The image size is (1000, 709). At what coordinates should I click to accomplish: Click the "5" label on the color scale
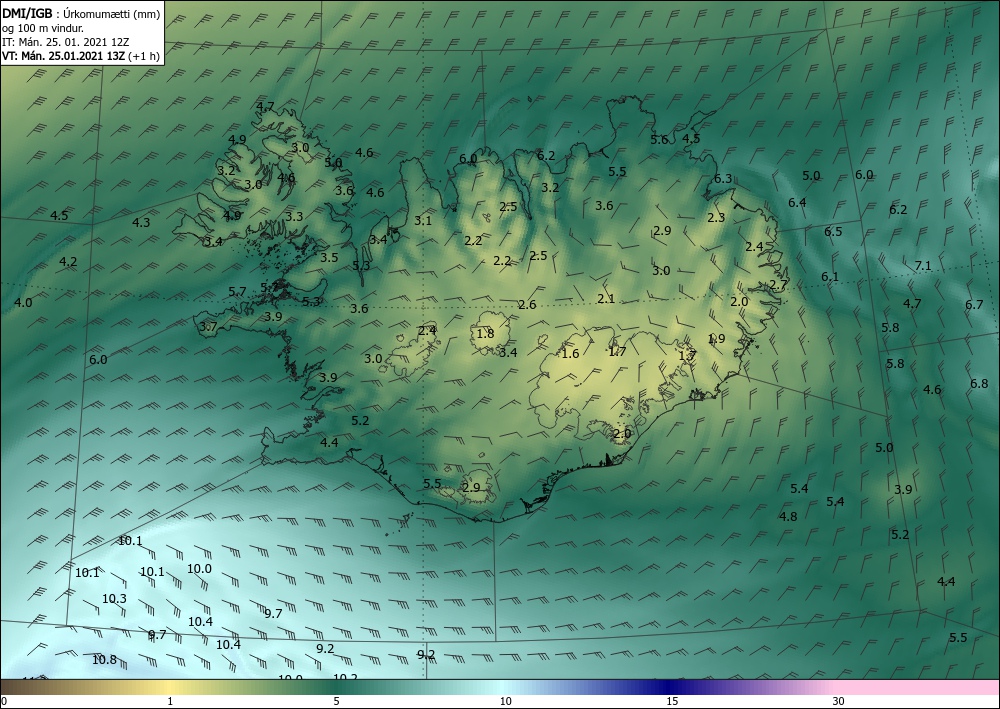pos(336,702)
